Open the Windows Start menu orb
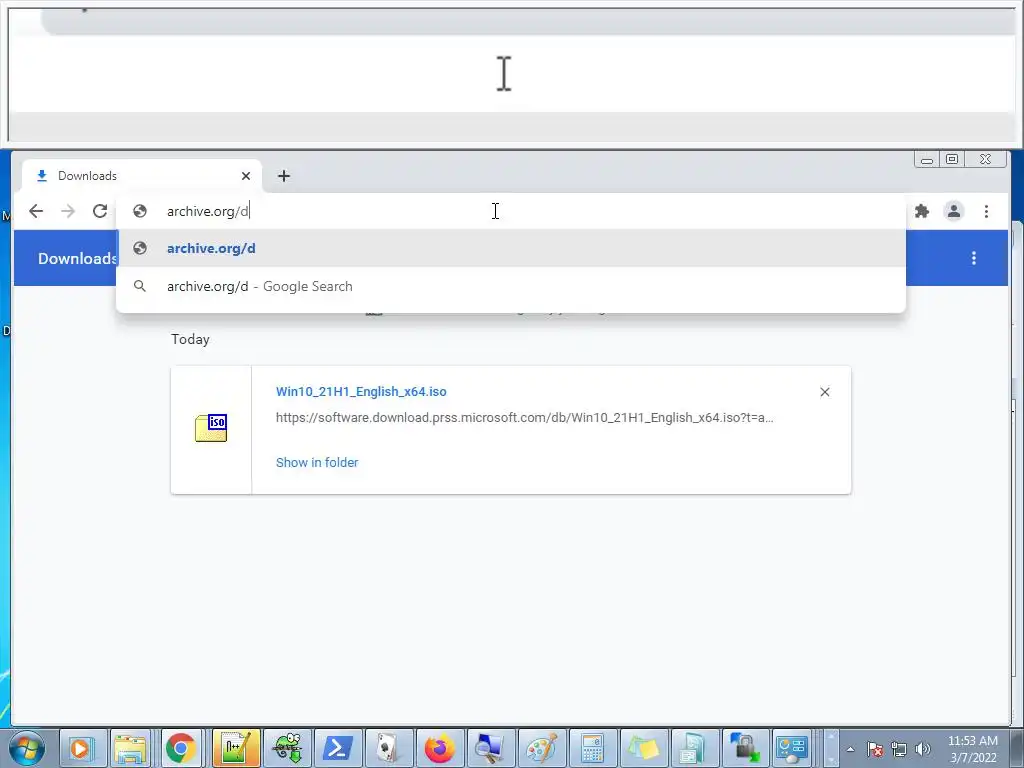Screen dimensions: 1024x768 click(x=26, y=748)
